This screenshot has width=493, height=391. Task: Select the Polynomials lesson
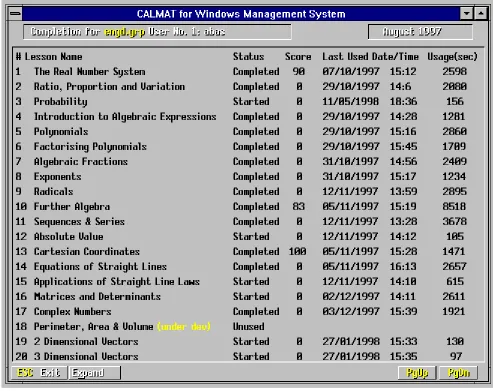(61, 132)
